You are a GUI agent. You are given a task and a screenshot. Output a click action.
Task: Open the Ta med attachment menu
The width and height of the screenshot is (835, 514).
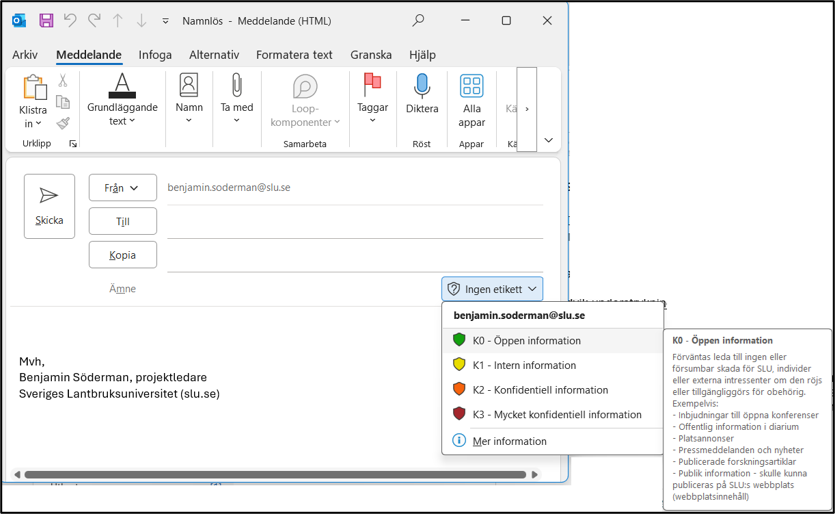point(236,99)
